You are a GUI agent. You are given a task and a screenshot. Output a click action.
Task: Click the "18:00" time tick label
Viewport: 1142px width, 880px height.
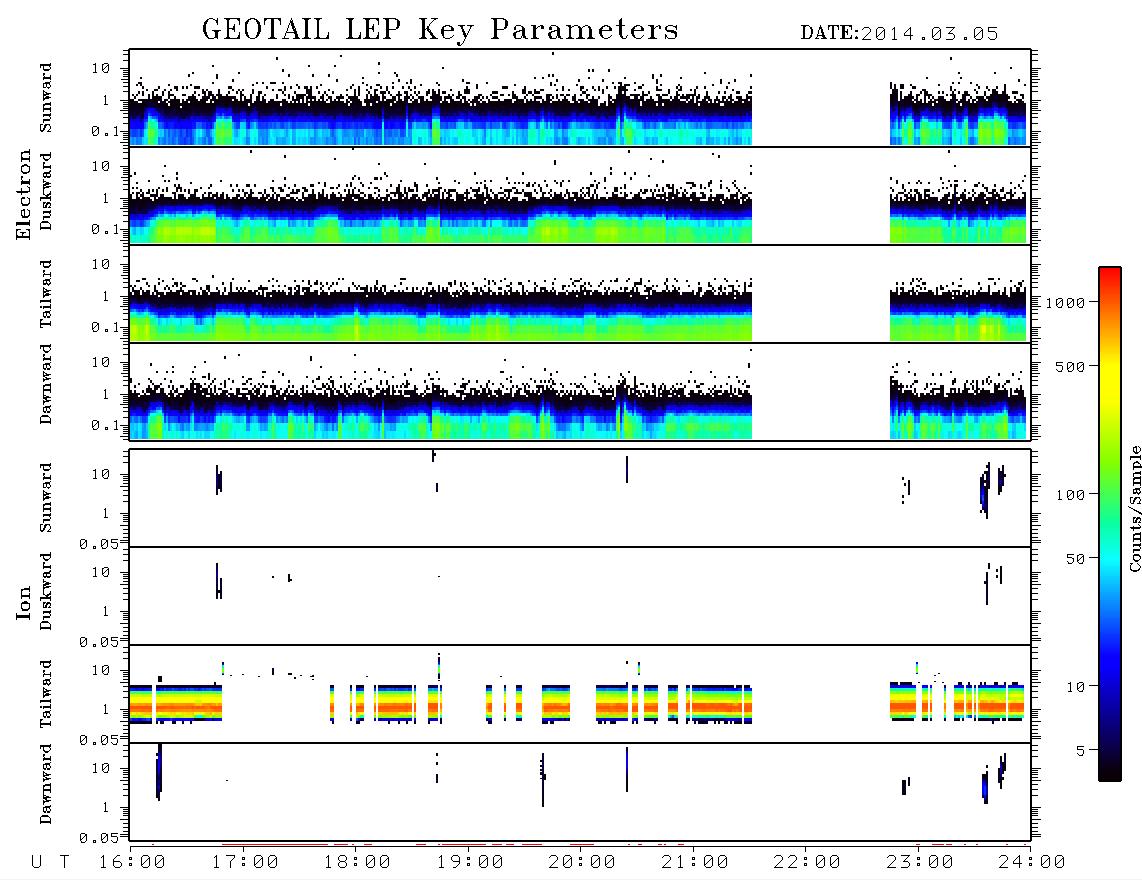(357, 862)
